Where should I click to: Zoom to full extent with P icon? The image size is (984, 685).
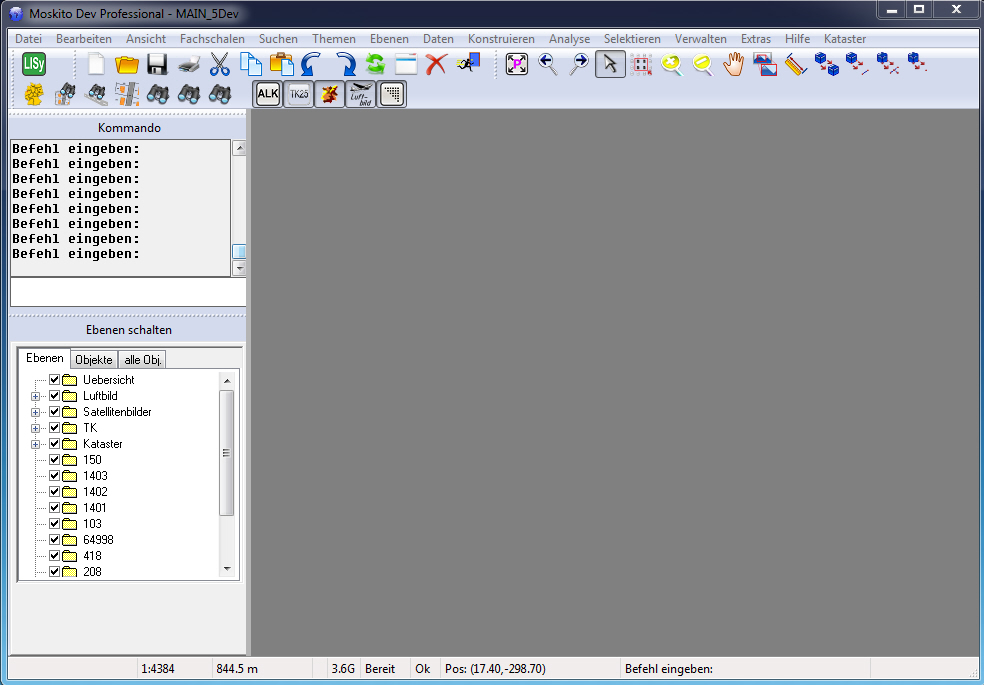[516, 64]
